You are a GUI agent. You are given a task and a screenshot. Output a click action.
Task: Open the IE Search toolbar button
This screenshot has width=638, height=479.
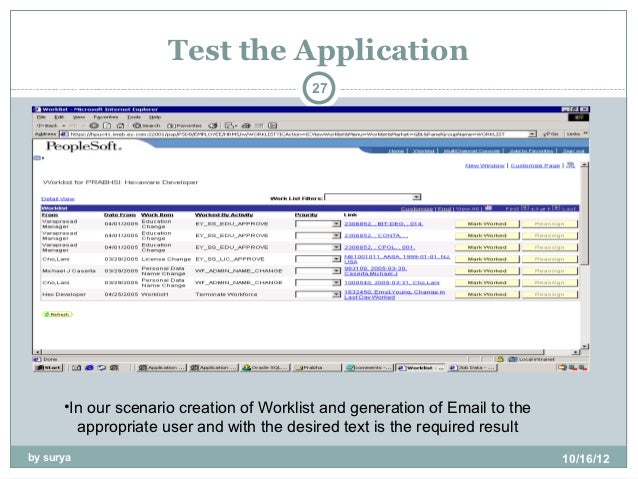[x=146, y=126]
